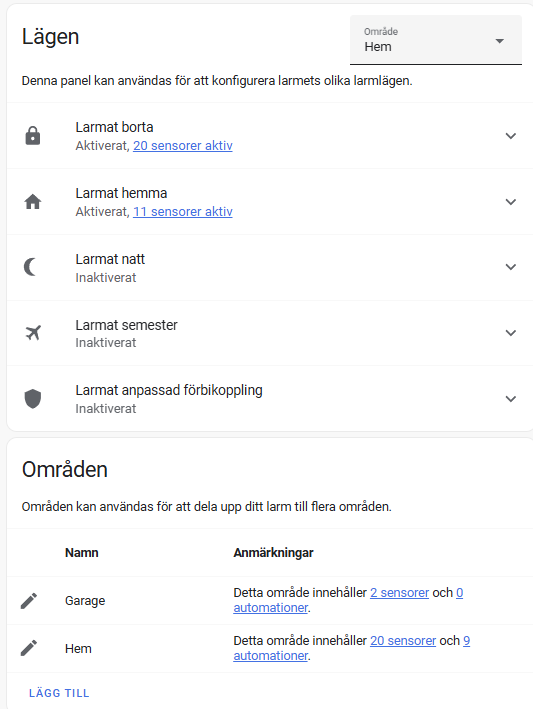Expand the Larmat semester chevron
Viewport: 533px width, 709px height.
coord(510,333)
